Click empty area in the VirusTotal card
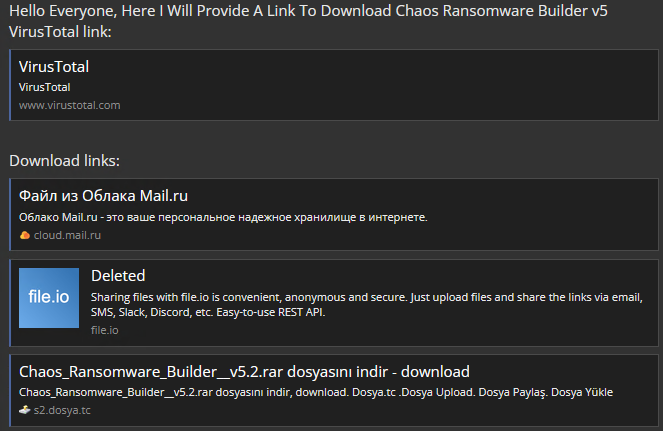664x431 pixels. [381, 85]
